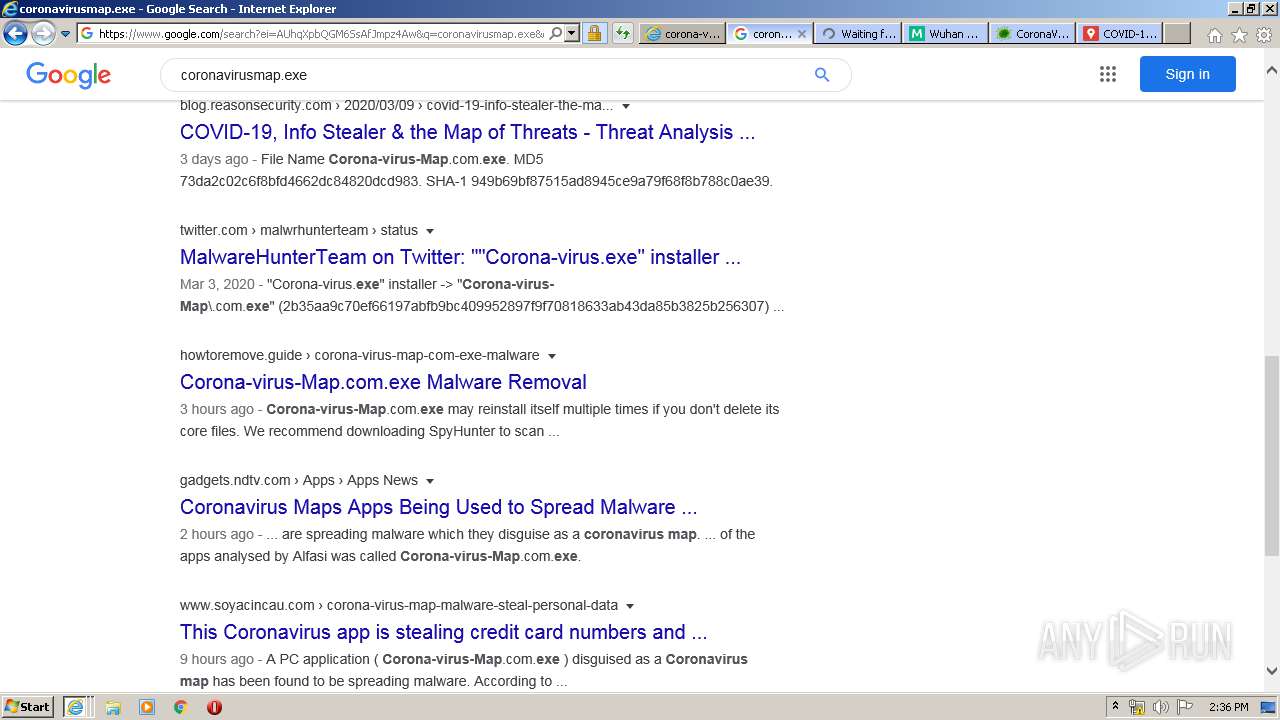Click the Google logo

pos(68,75)
